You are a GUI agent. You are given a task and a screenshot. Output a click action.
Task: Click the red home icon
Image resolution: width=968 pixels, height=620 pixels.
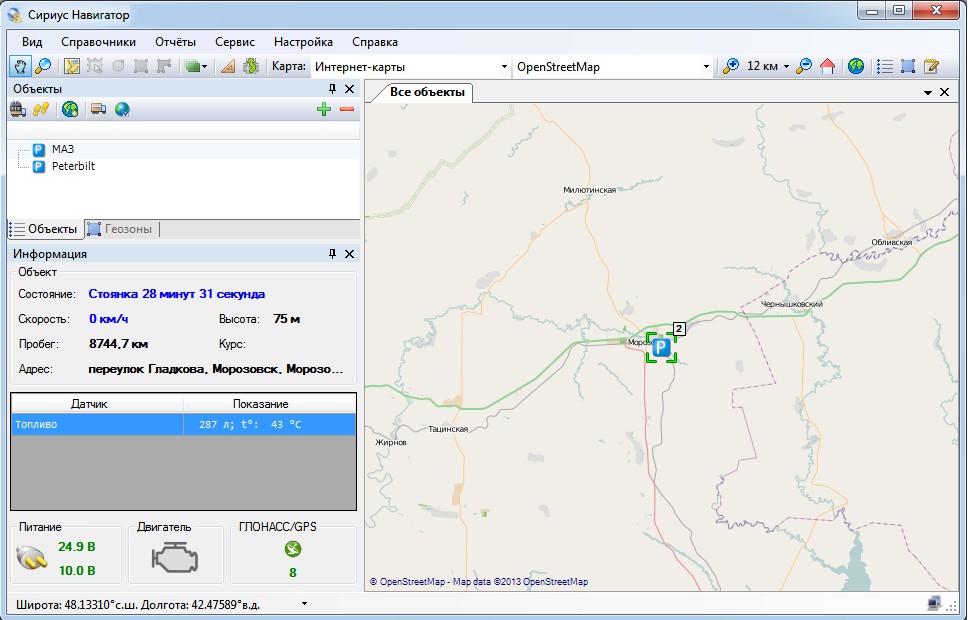pos(827,67)
